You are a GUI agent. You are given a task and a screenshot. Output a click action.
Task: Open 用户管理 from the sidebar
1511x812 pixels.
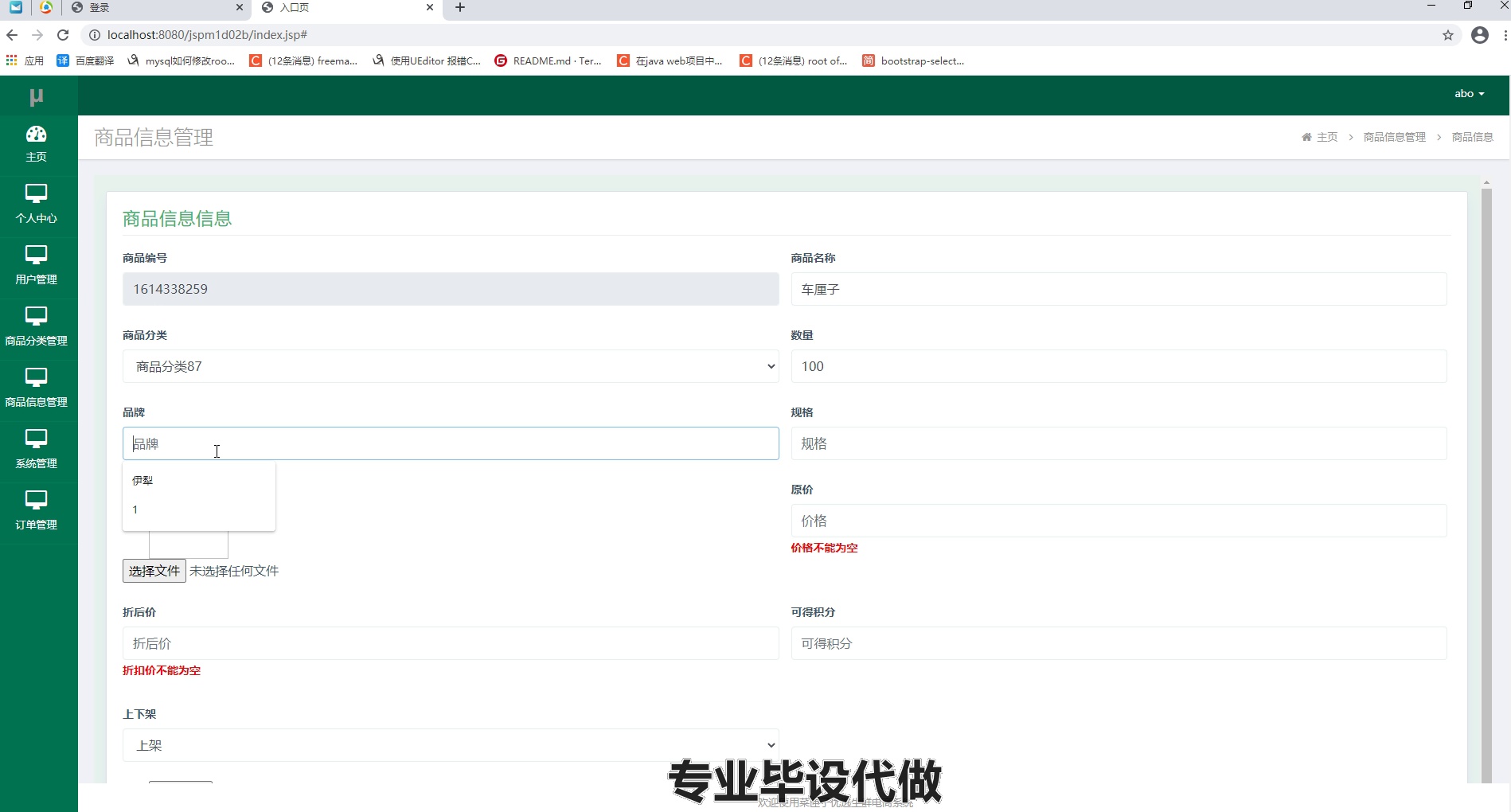click(x=36, y=265)
